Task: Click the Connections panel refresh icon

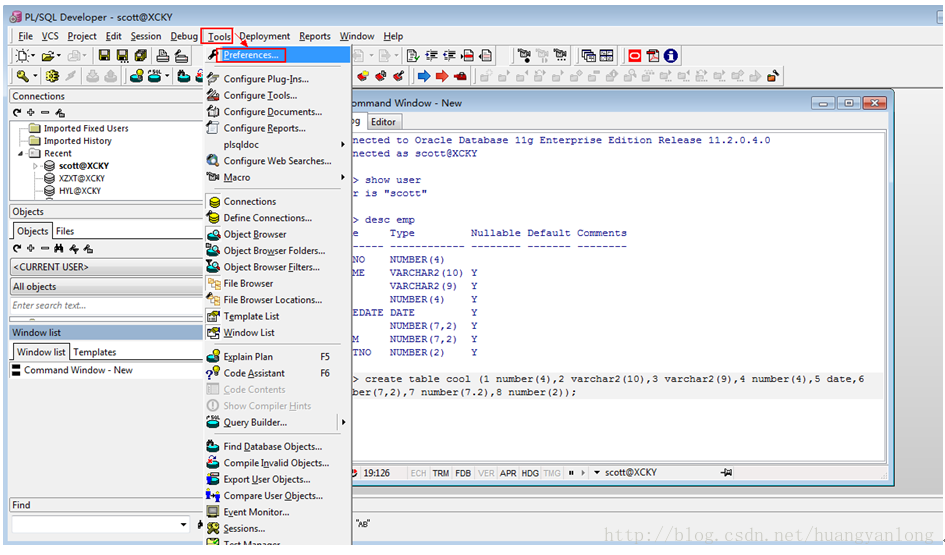Action: tap(17, 113)
